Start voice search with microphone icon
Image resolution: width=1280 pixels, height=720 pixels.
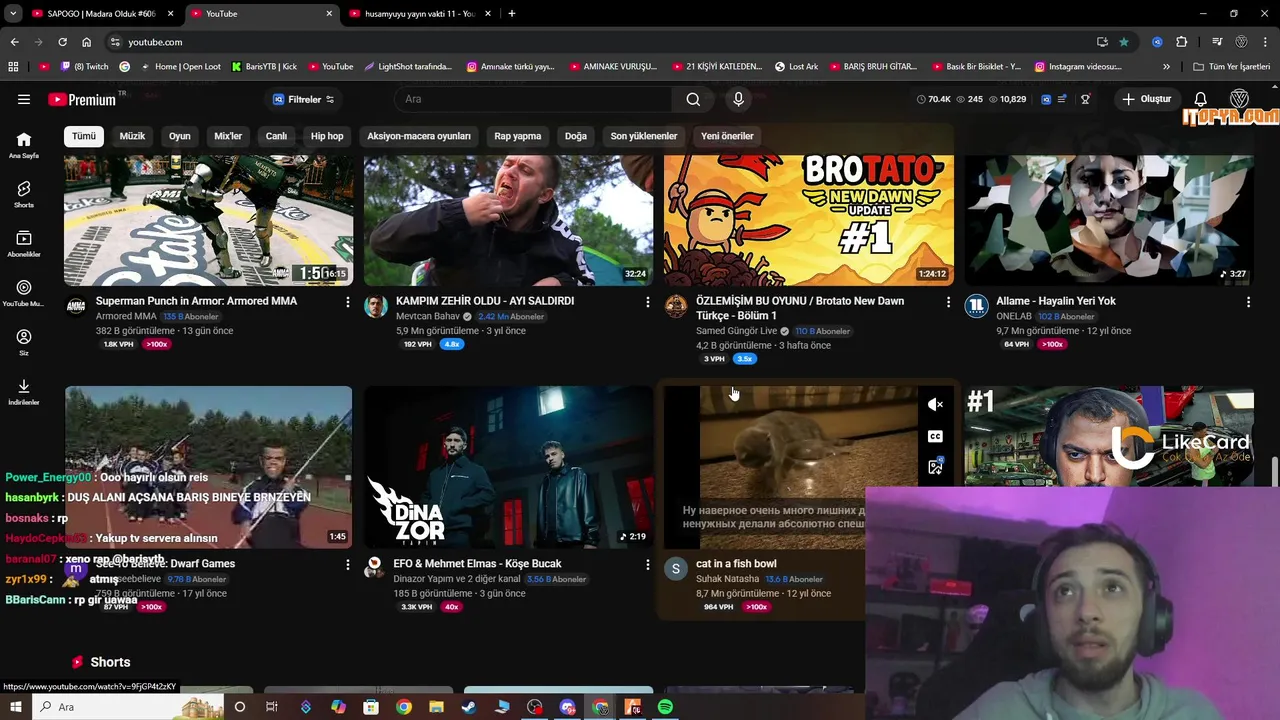(x=738, y=99)
